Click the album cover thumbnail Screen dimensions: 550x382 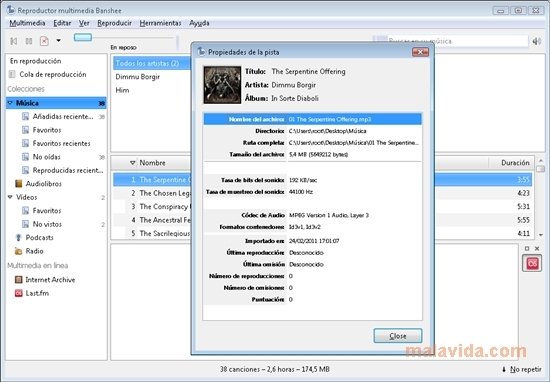pos(222,85)
